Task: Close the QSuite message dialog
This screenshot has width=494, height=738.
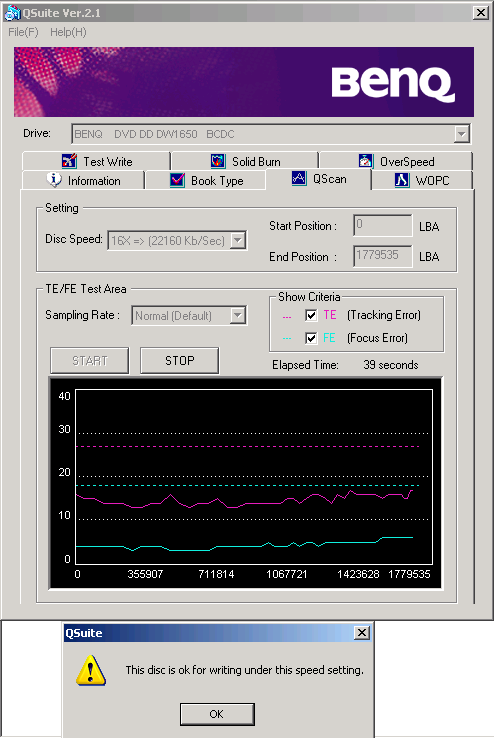Action: (x=361, y=633)
